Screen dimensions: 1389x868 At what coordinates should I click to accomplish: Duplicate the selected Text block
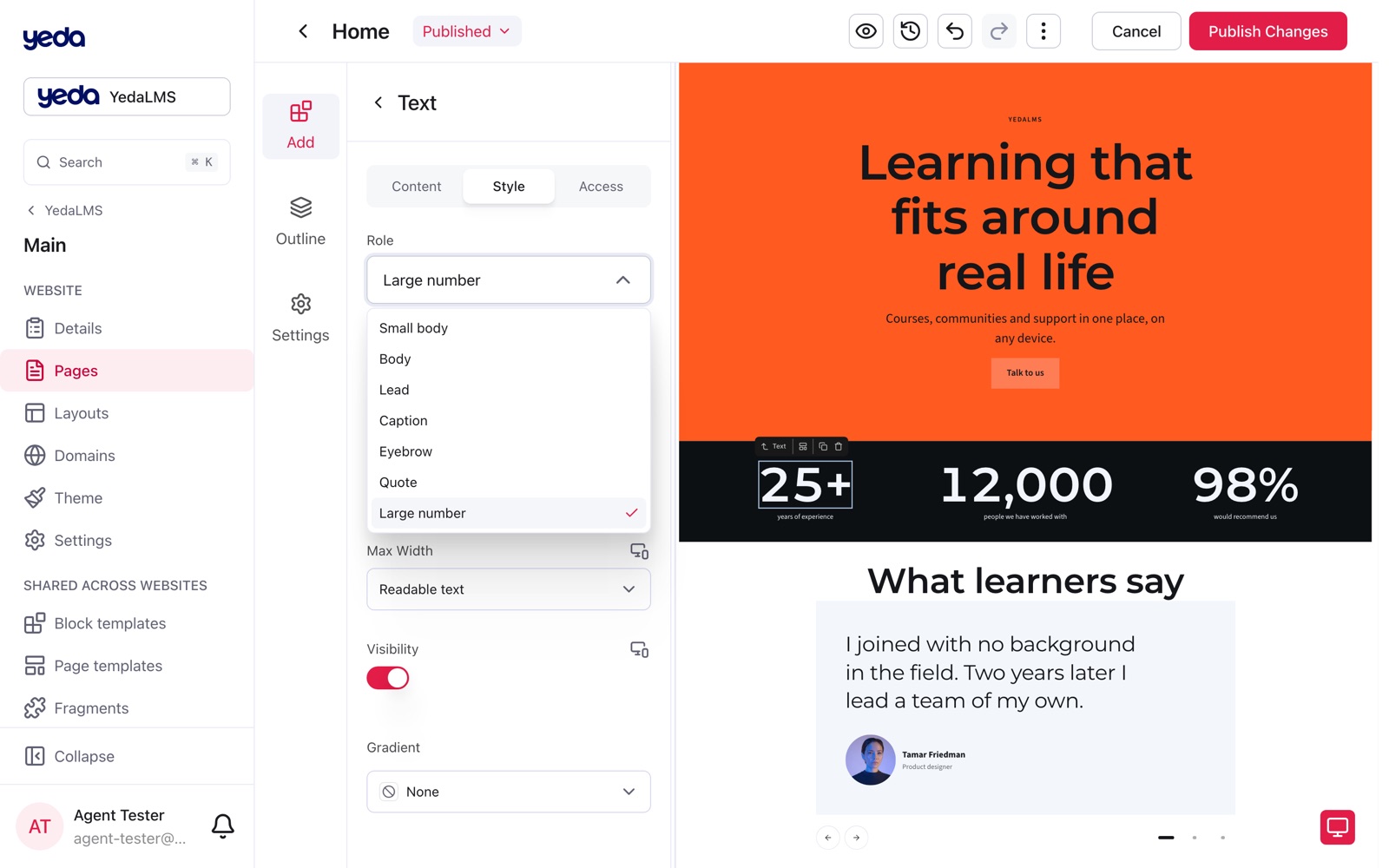(822, 446)
